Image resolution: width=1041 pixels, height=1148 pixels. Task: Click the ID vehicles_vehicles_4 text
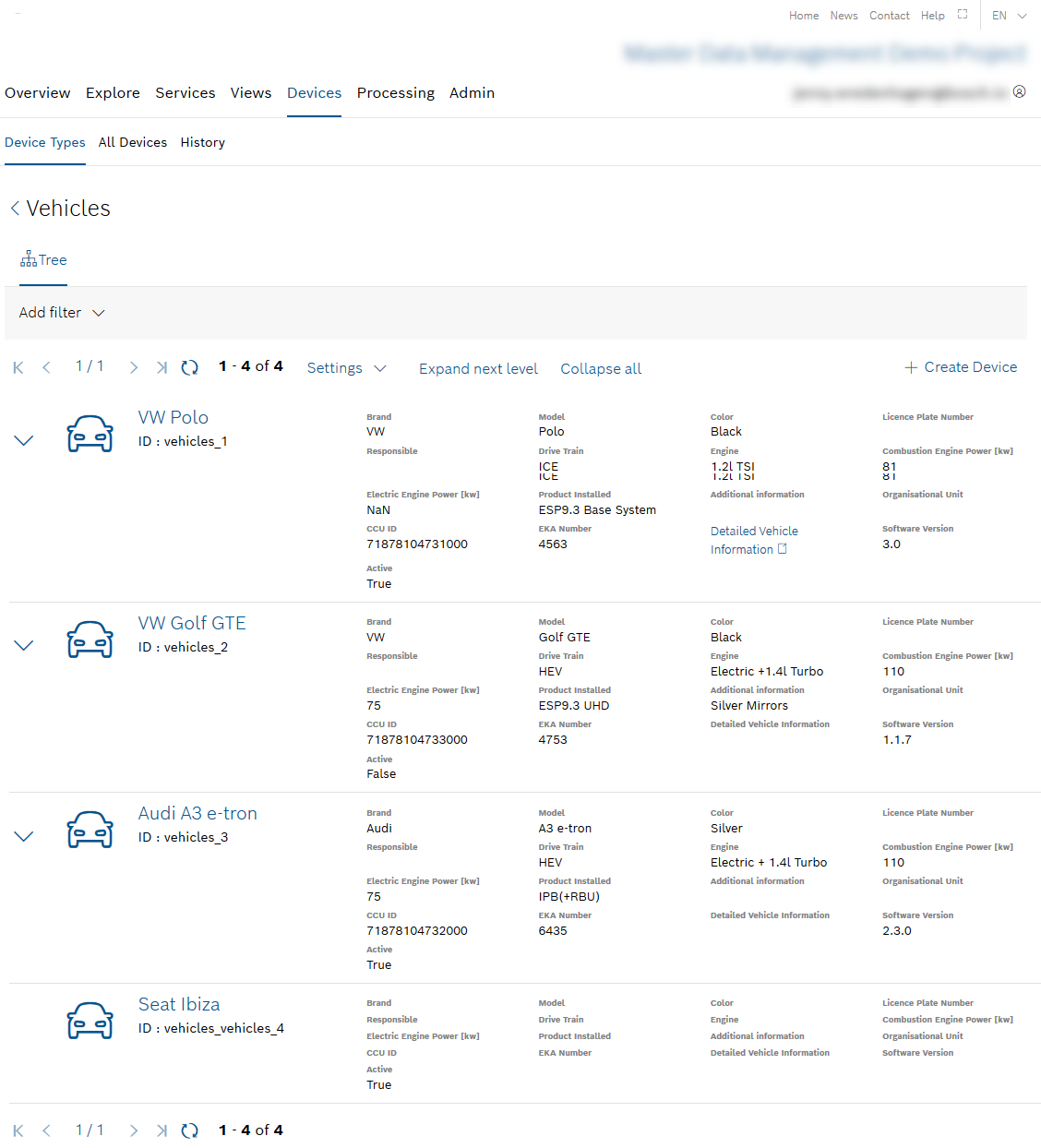pyautogui.click(x=211, y=1028)
